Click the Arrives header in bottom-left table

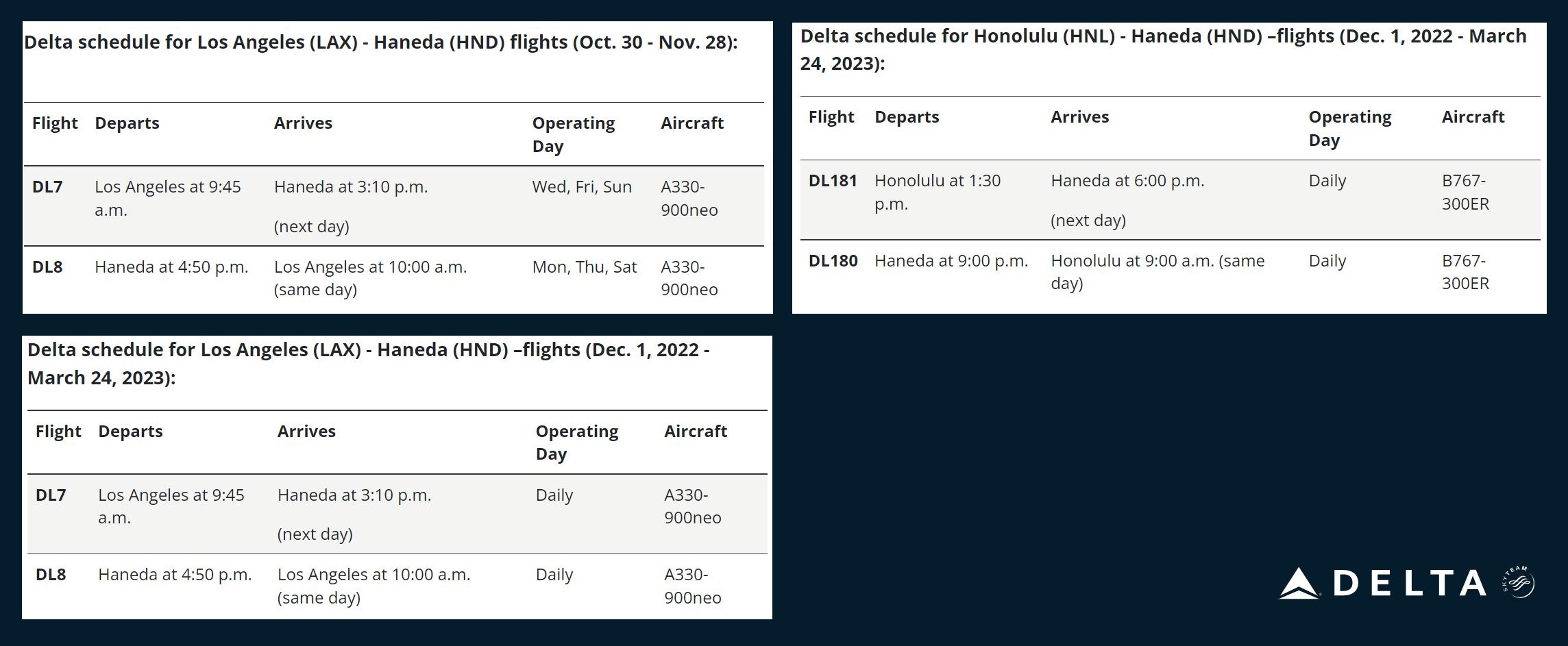click(x=306, y=432)
